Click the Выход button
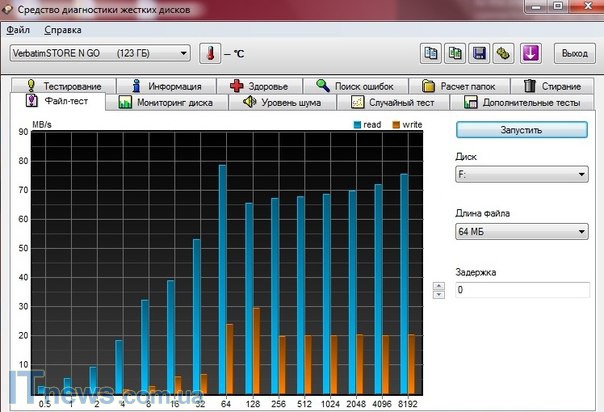The width and height of the screenshot is (604, 412). coord(574,53)
